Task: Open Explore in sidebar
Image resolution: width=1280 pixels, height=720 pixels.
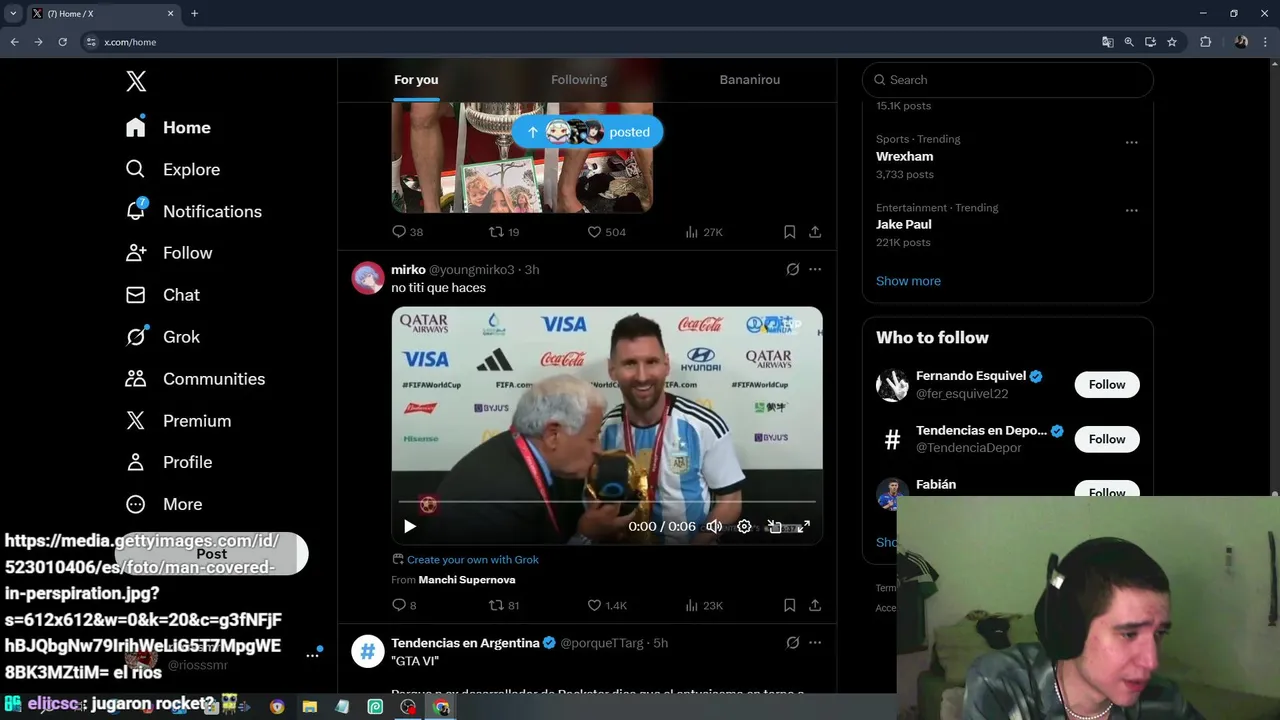Action: [172, 169]
